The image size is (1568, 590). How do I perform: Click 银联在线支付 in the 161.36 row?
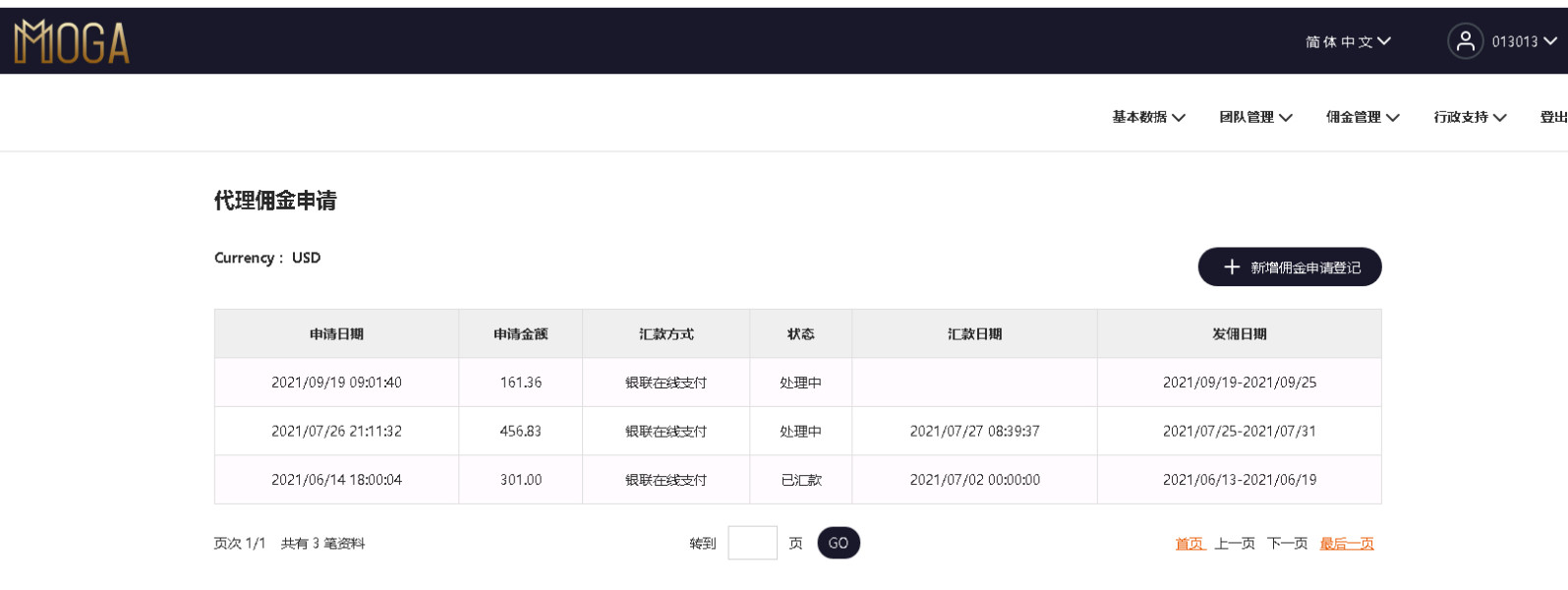pyautogui.click(x=667, y=383)
